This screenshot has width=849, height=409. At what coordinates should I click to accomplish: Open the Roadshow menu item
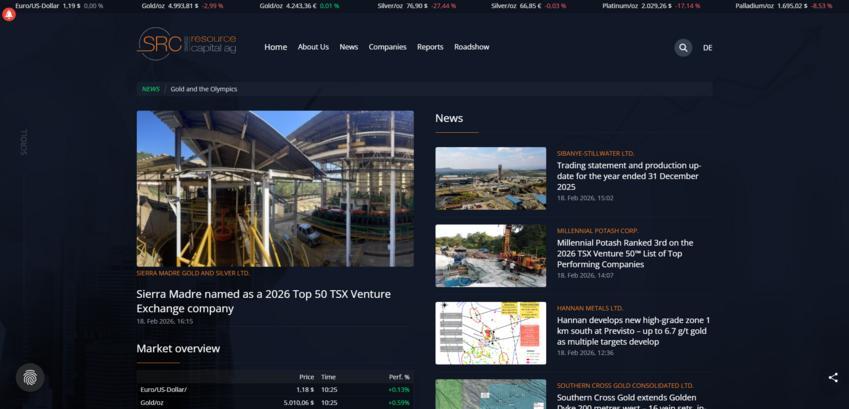(x=472, y=47)
